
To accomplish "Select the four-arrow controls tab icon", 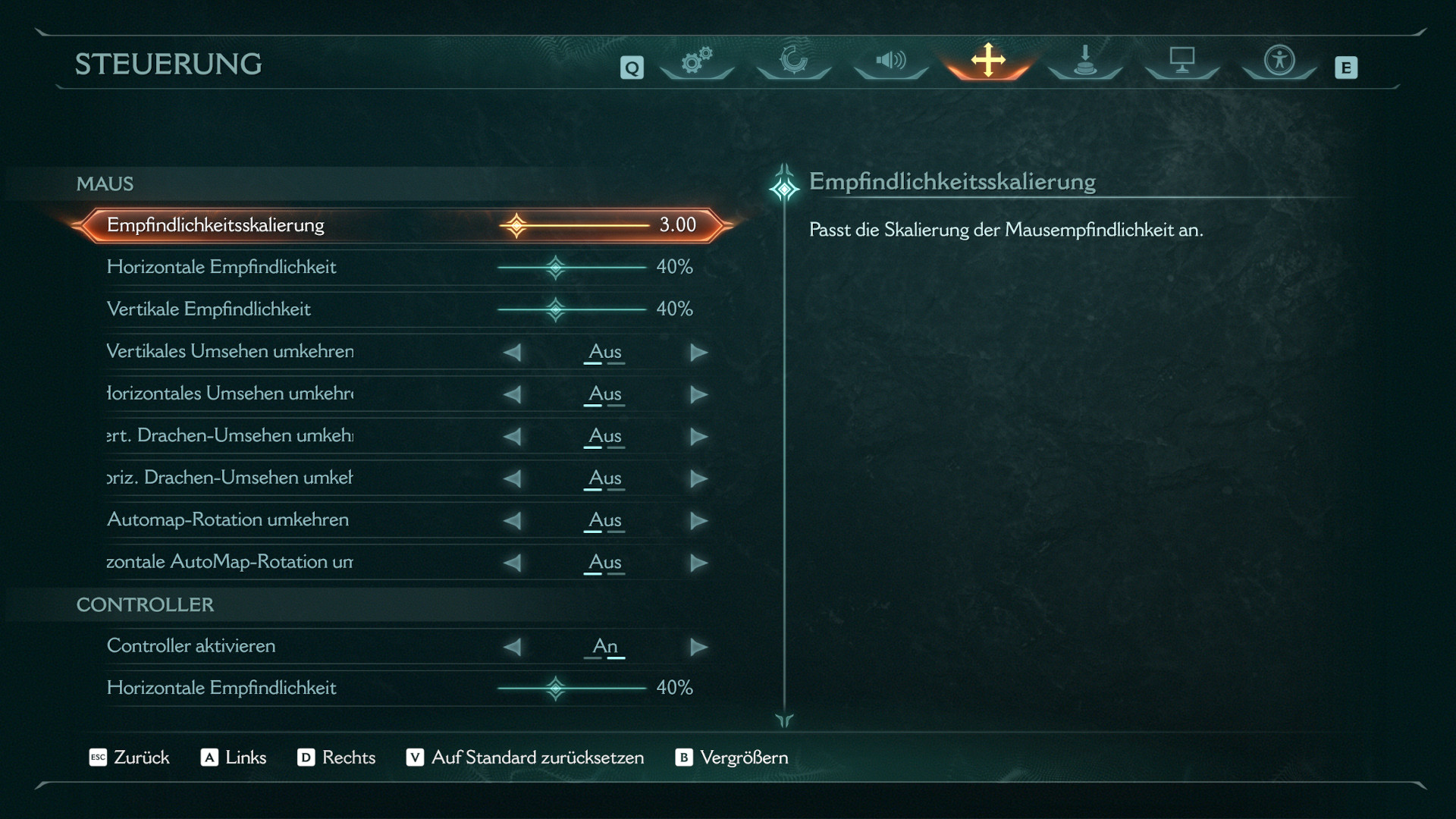I will click(987, 60).
